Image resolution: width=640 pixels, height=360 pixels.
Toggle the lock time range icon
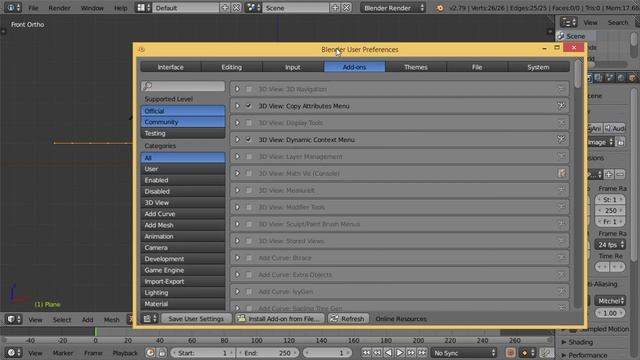click(x=162, y=353)
